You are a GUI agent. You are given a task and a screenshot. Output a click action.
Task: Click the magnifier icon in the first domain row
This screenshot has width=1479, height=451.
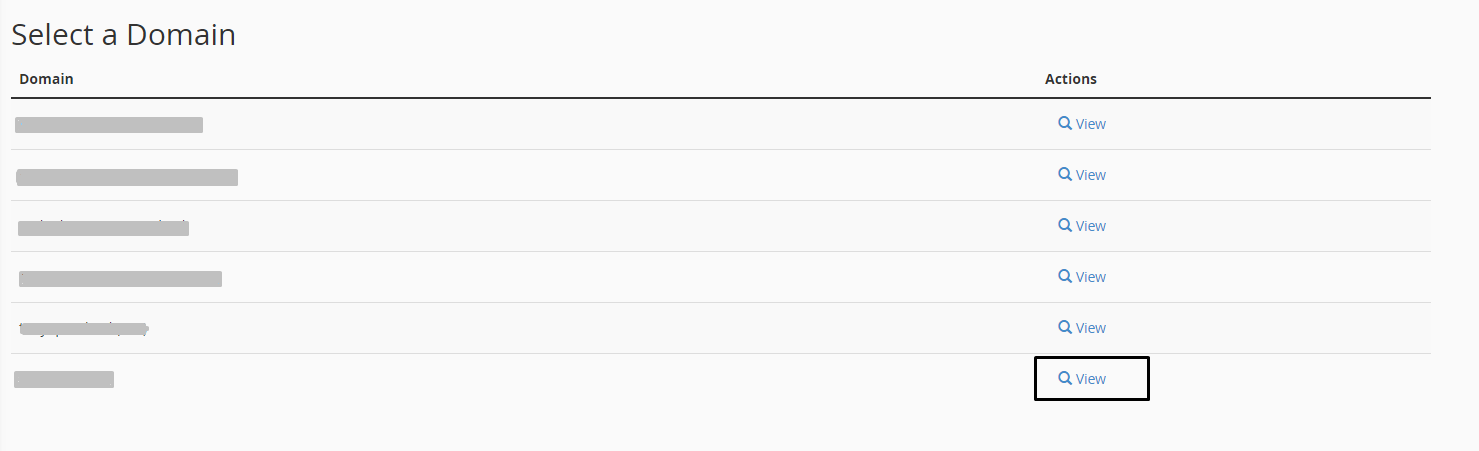click(x=1065, y=123)
